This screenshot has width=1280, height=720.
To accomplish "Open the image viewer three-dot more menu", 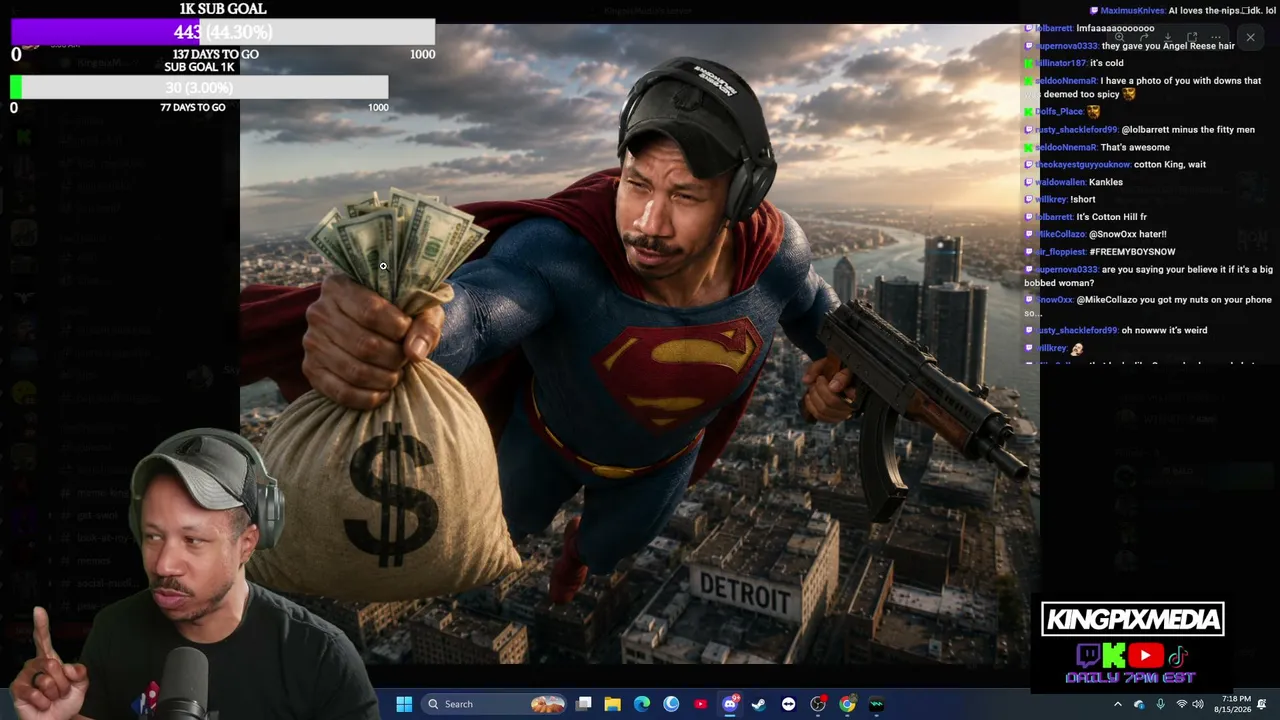I will coord(1215,38).
